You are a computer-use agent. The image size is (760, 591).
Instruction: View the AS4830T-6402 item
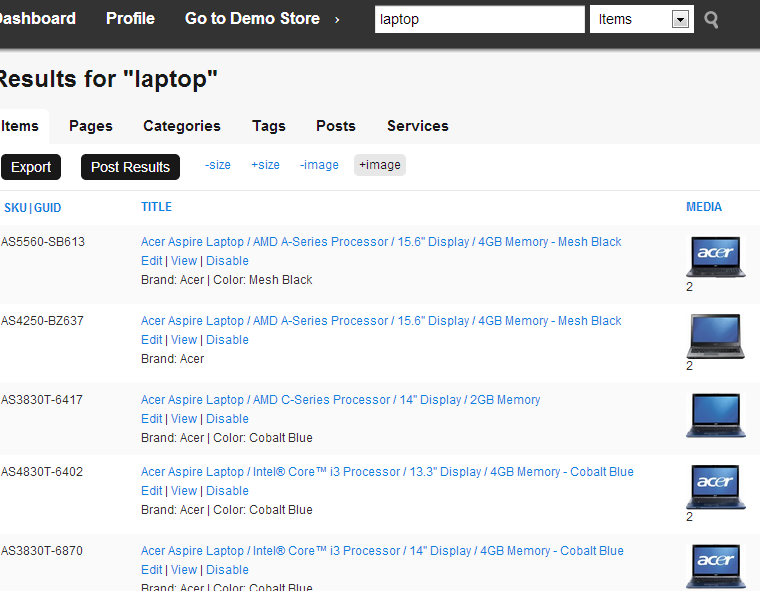184,491
